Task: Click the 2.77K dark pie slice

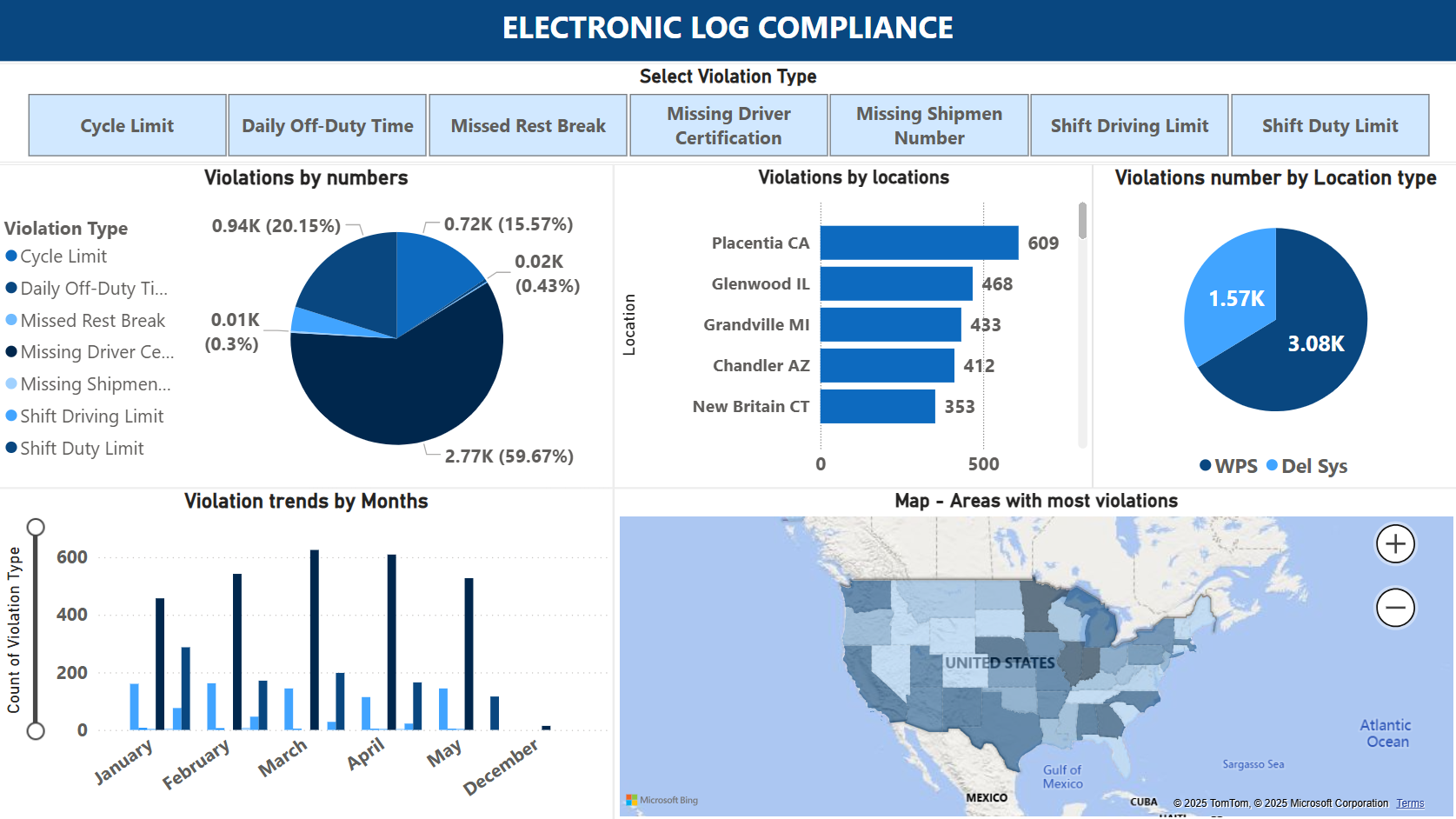Action: click(x=400, y=391)
